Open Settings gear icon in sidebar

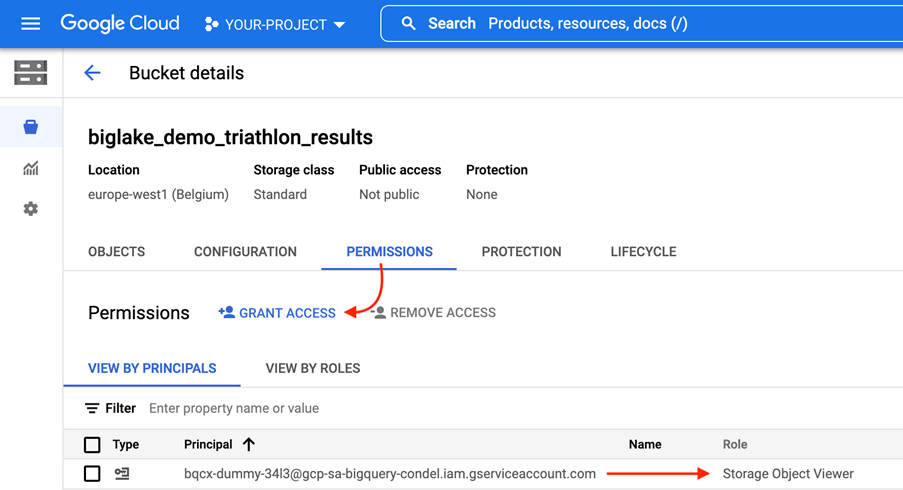click(30, 209)
